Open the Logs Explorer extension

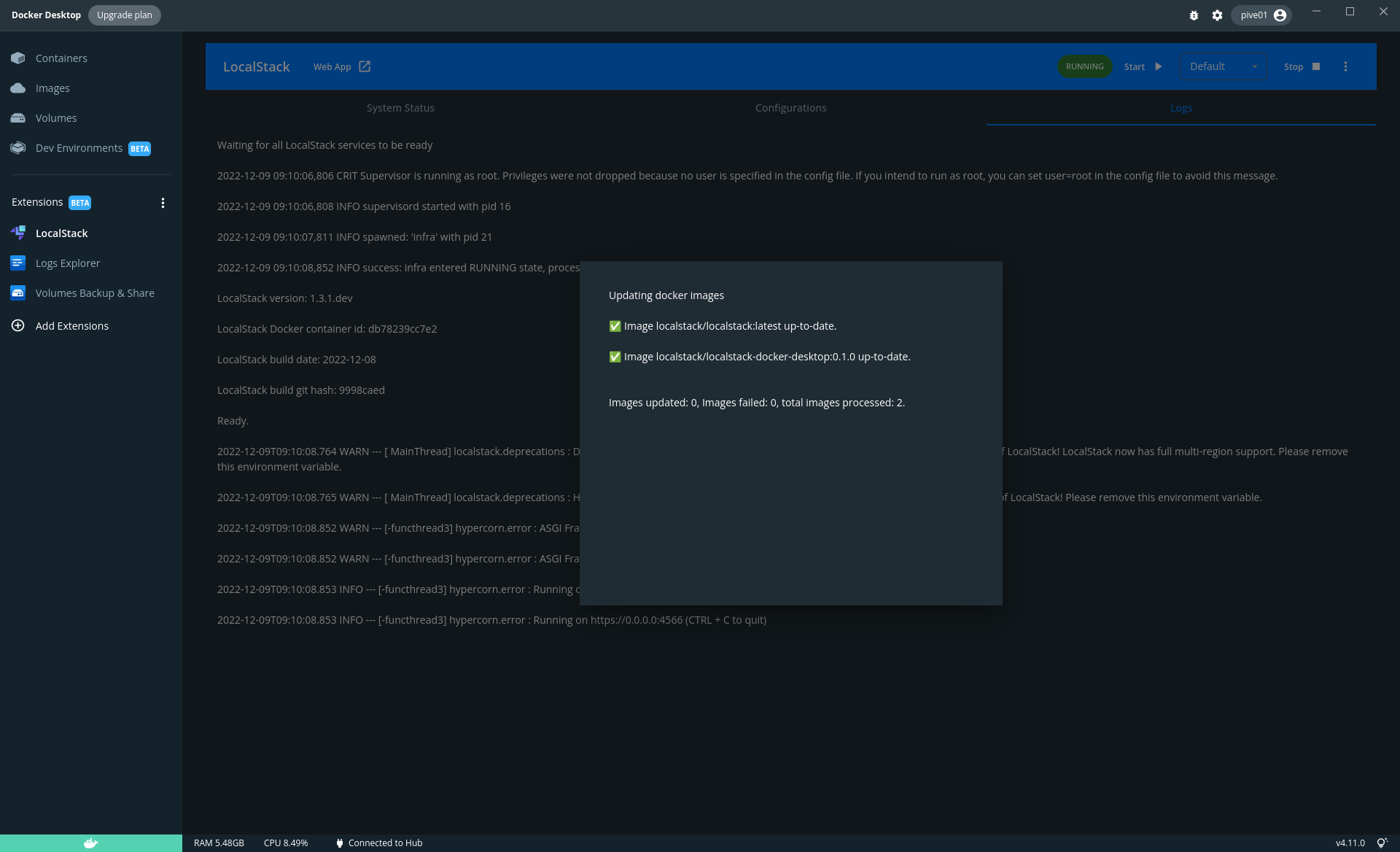coord(67,263)
